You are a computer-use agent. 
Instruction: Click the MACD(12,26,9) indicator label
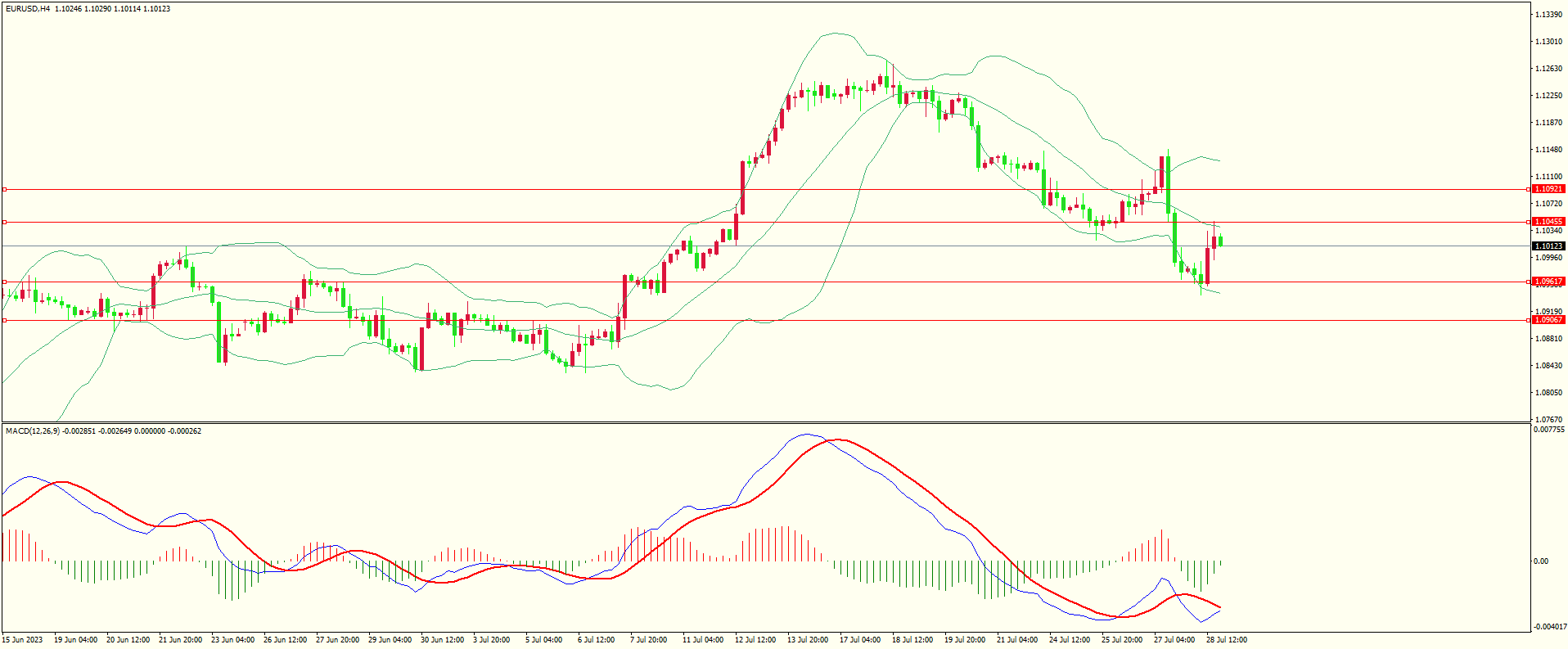pyautogui.click(x=32, y=431)
